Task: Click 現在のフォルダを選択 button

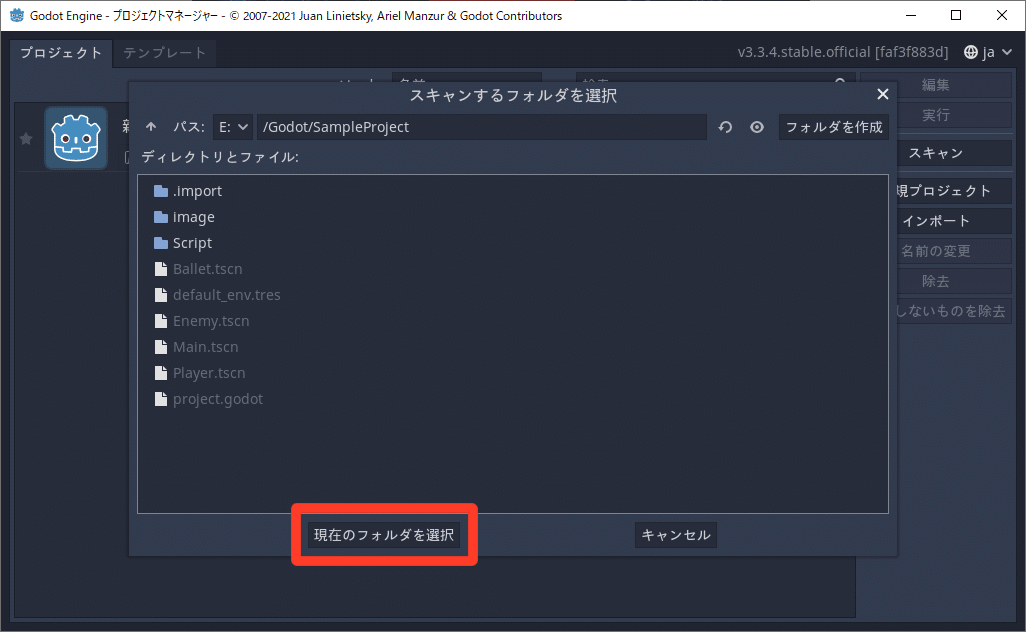Action: coord(384,535)
